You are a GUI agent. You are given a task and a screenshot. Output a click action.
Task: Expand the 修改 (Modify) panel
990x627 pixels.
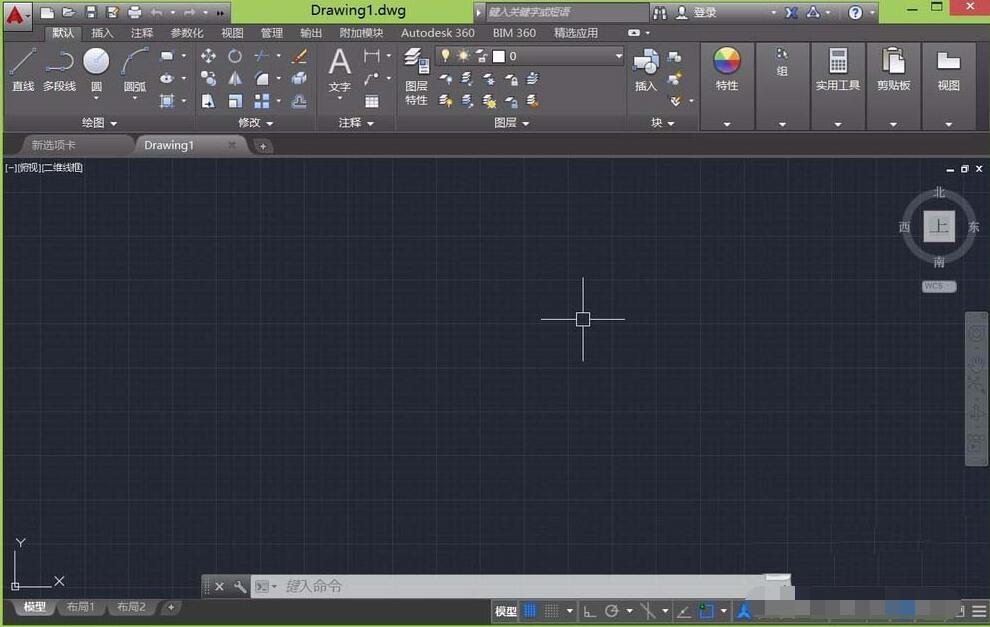pyautogui.click(x=255, y=122)
